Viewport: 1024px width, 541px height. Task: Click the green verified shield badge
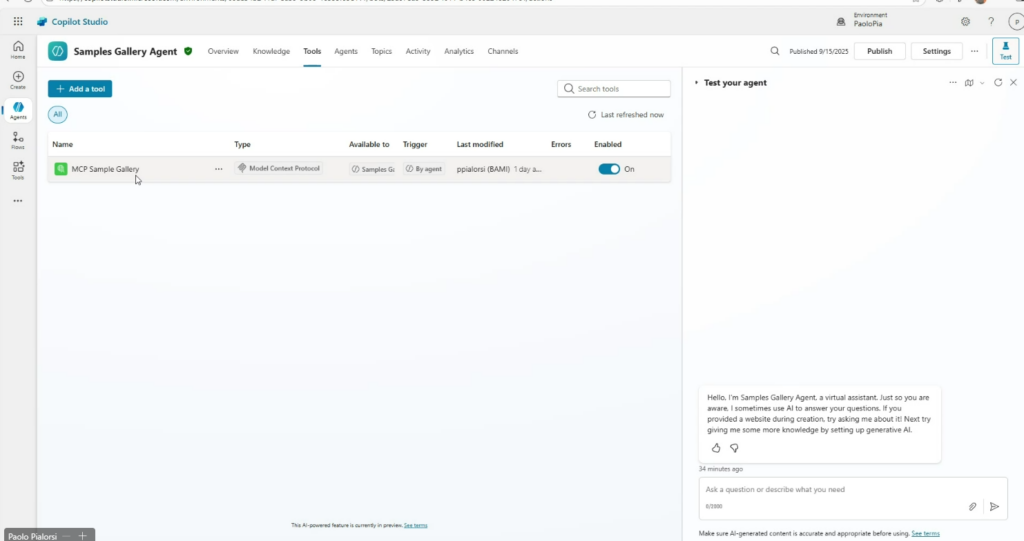[x=188, y=51]
